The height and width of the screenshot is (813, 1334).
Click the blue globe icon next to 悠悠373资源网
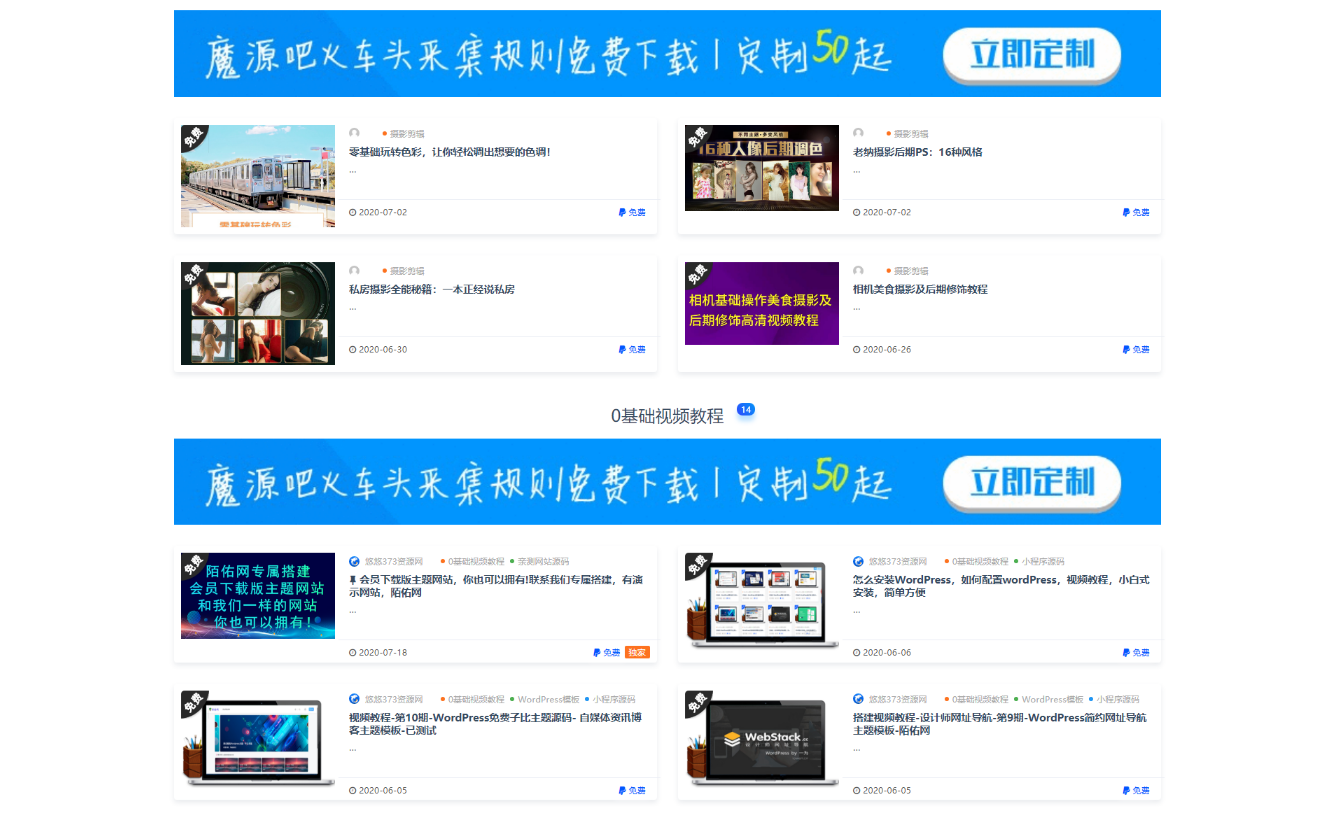click(x=855, y=560)
